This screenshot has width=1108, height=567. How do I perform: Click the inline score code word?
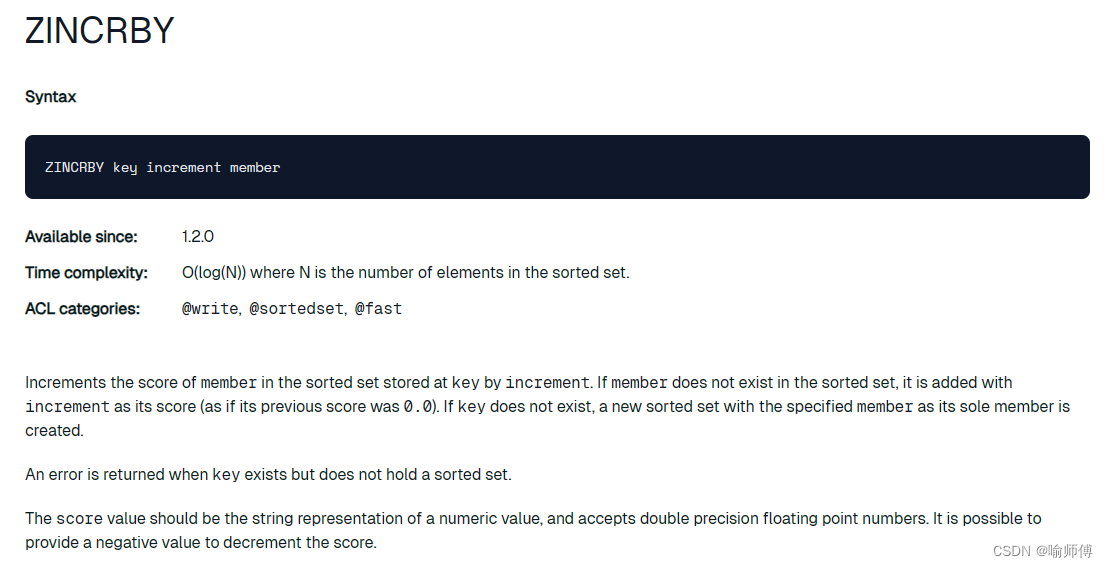(79, 519)
